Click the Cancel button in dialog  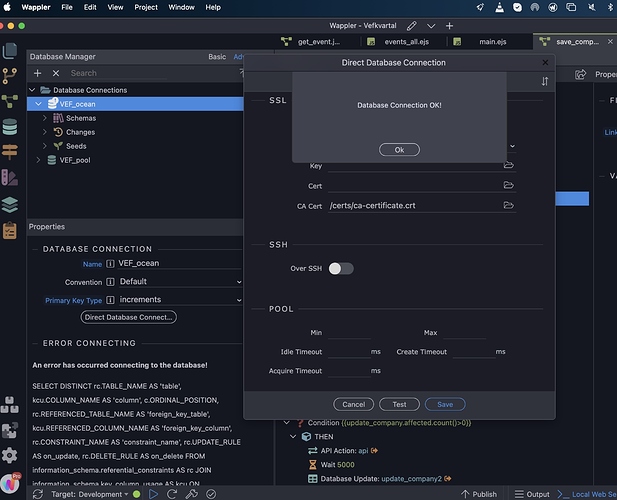tap(353, 404)
